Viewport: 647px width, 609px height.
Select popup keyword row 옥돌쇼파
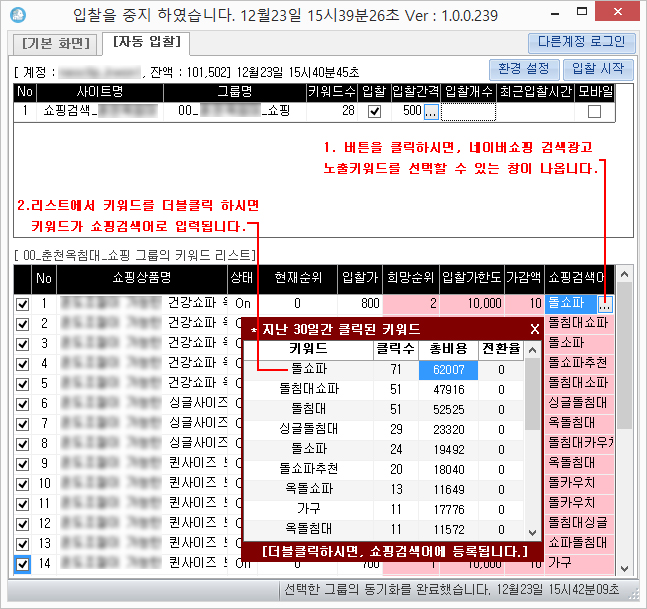(384, 489)
